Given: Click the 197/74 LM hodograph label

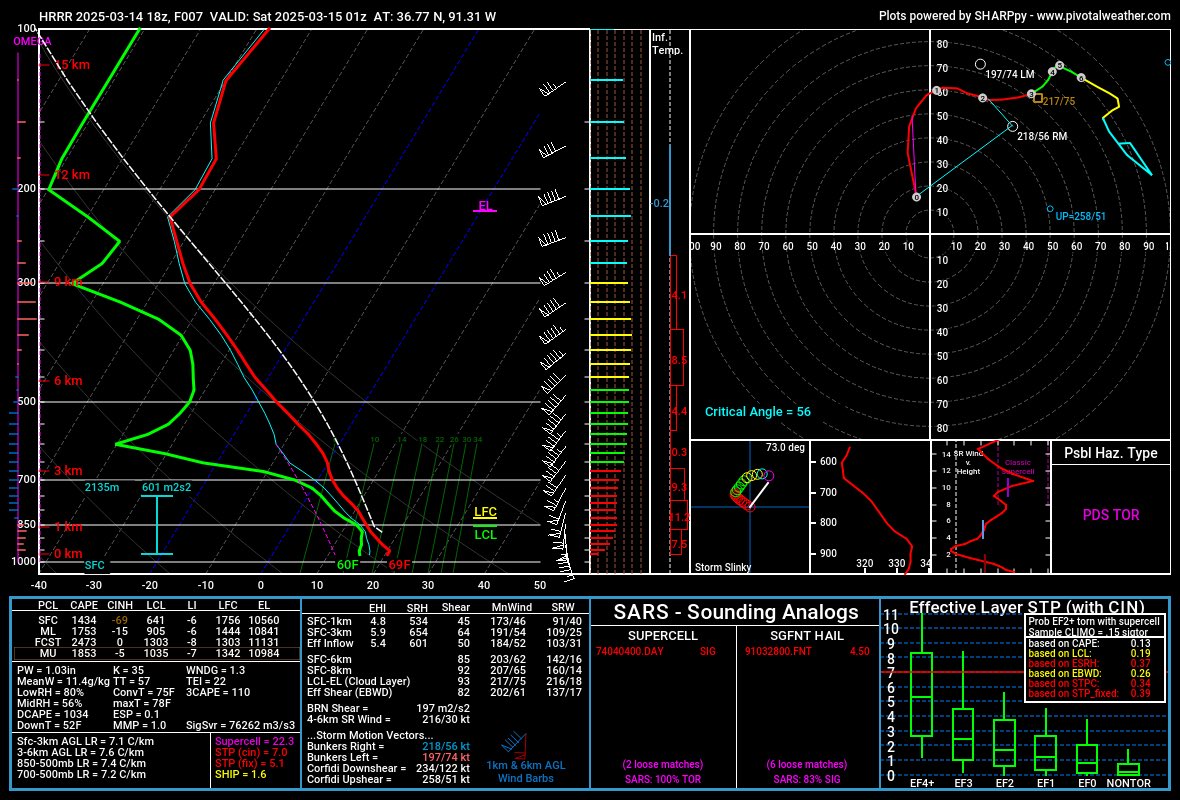Looking at the screenshot, I should [1010, 75].
